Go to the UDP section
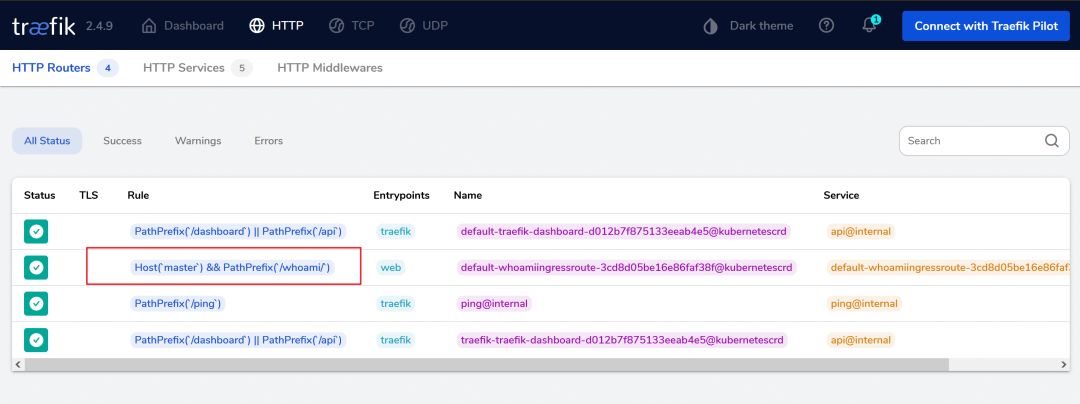This screenshot has height=404, width=1080. tap(424, 26)
